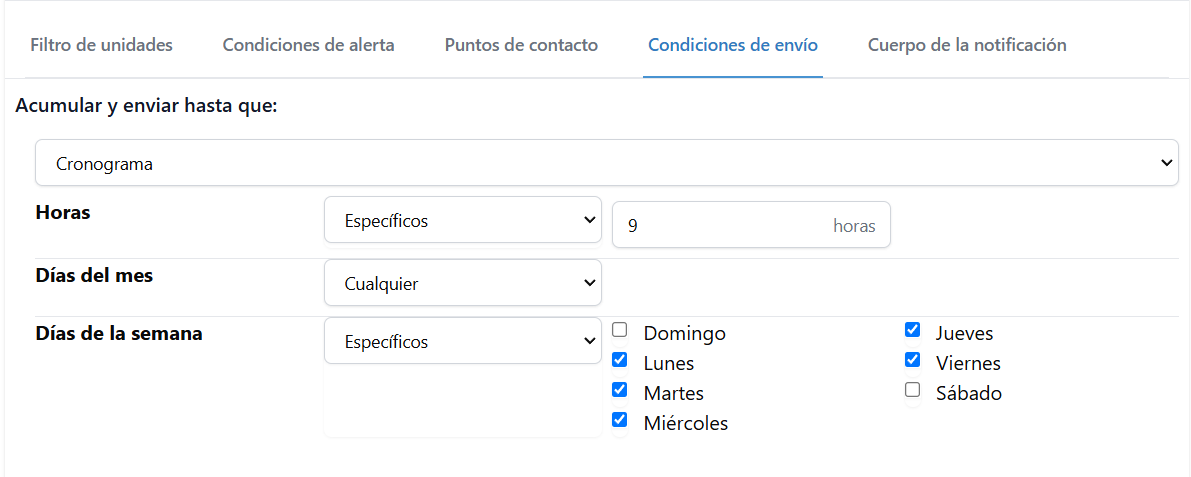Open the Condiciones de alerta tab
Viewport: 1191px width, 477px height.
coord(308,45)
